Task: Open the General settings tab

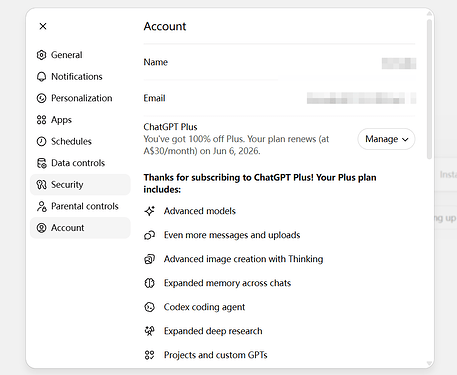Action: [x=80, y=55]
